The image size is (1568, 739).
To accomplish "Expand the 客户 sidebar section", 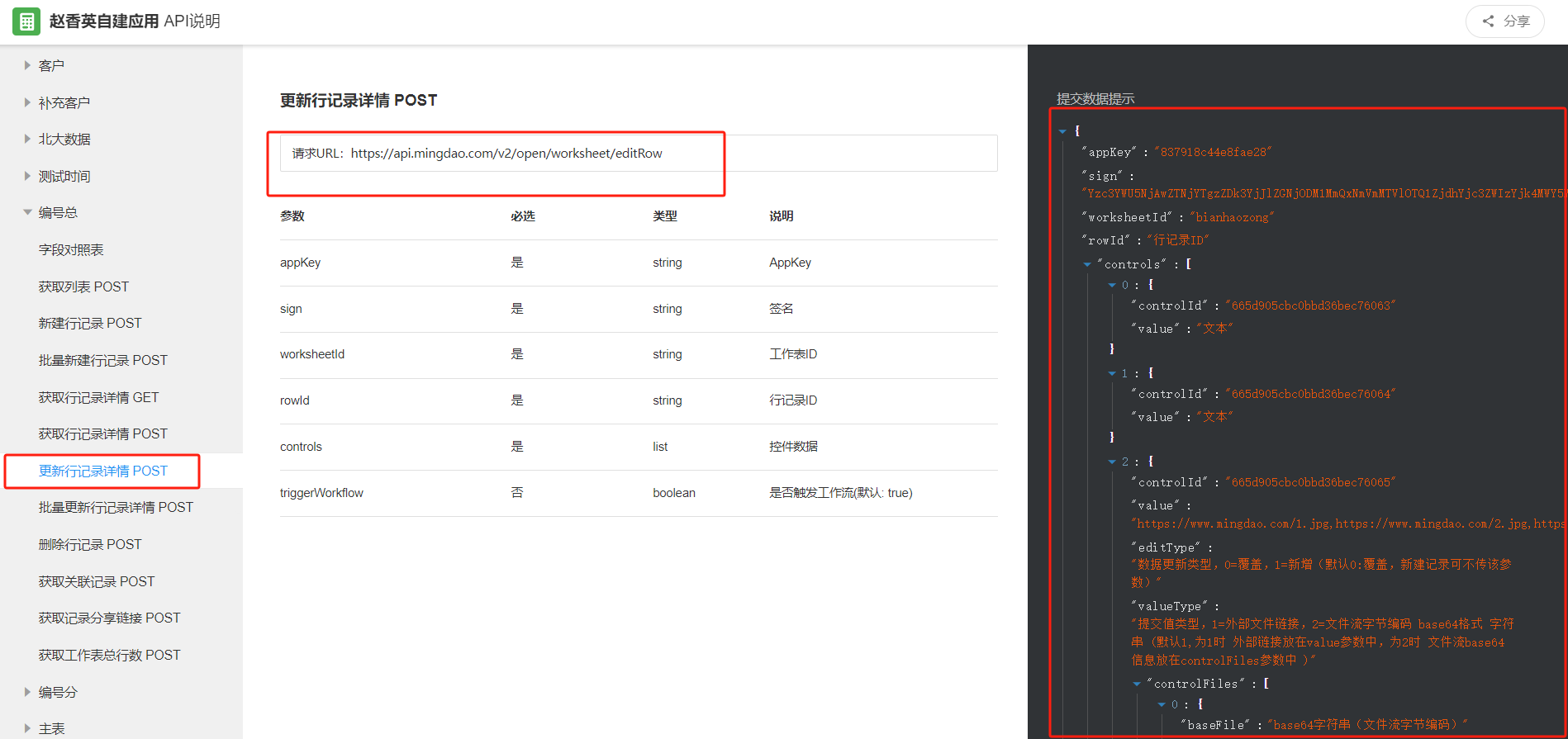I will (50, 66).
